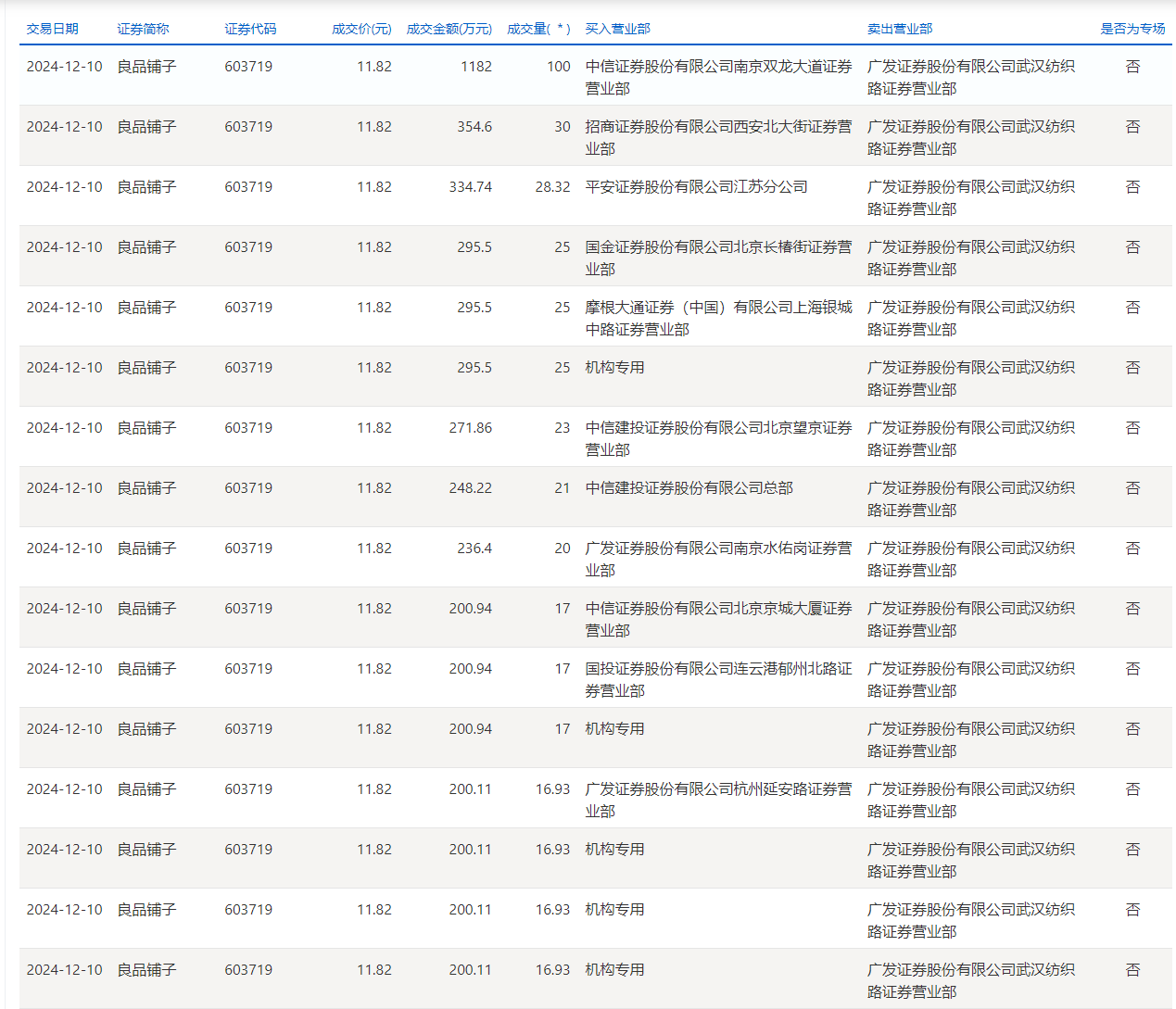
Task: Click the volume value 30
Action: (563, 127)
